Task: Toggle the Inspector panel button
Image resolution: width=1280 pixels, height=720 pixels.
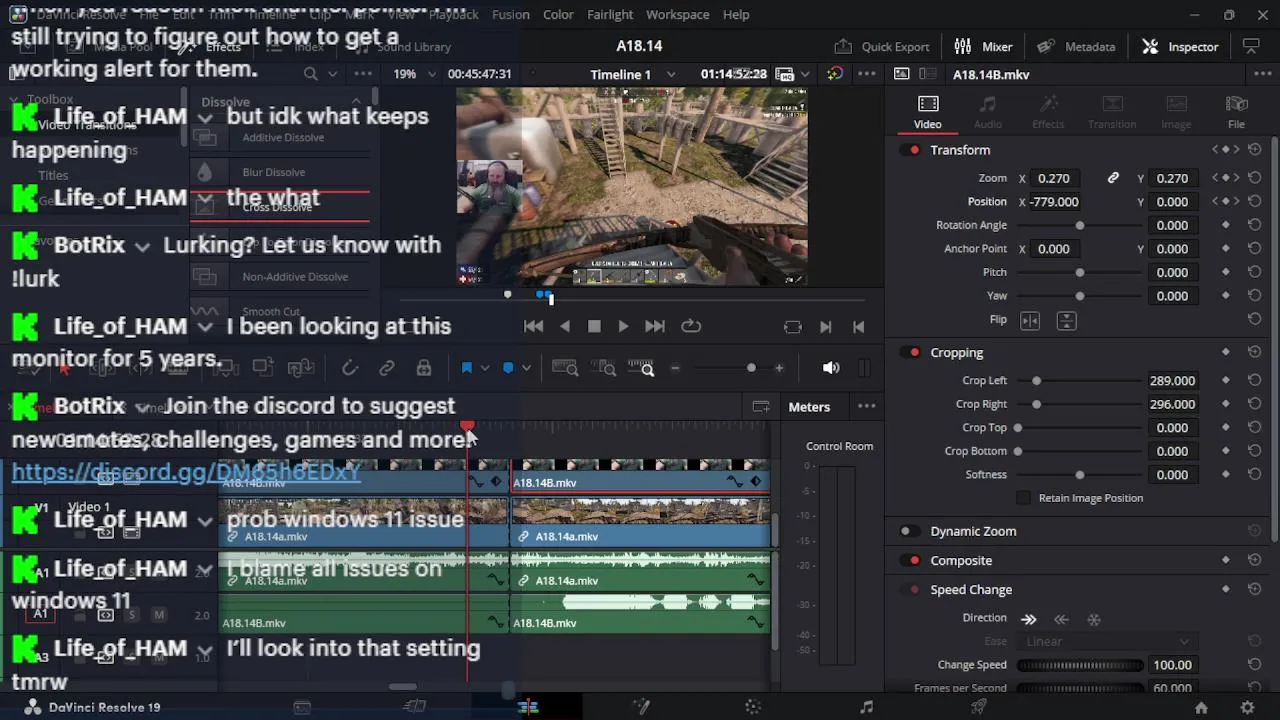Action: (x=1181, y=46)
